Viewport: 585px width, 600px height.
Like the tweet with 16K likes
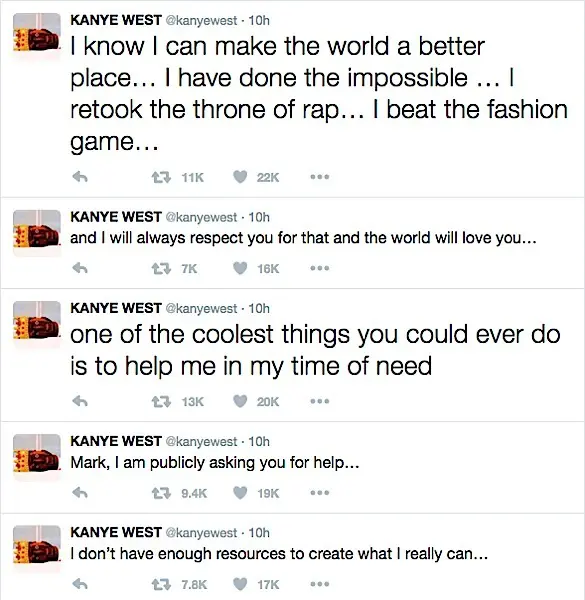point(240,268)
